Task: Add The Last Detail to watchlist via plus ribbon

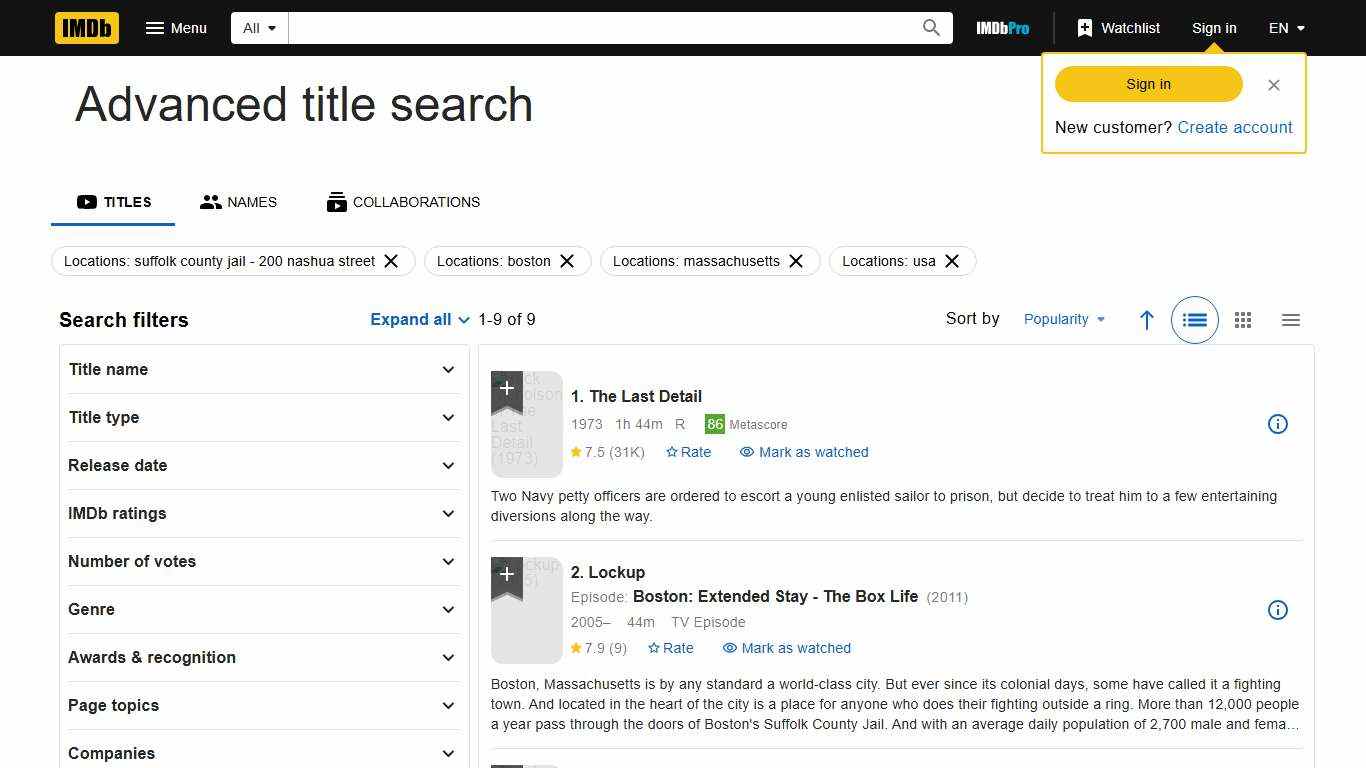Action: [x=506, y=388]
